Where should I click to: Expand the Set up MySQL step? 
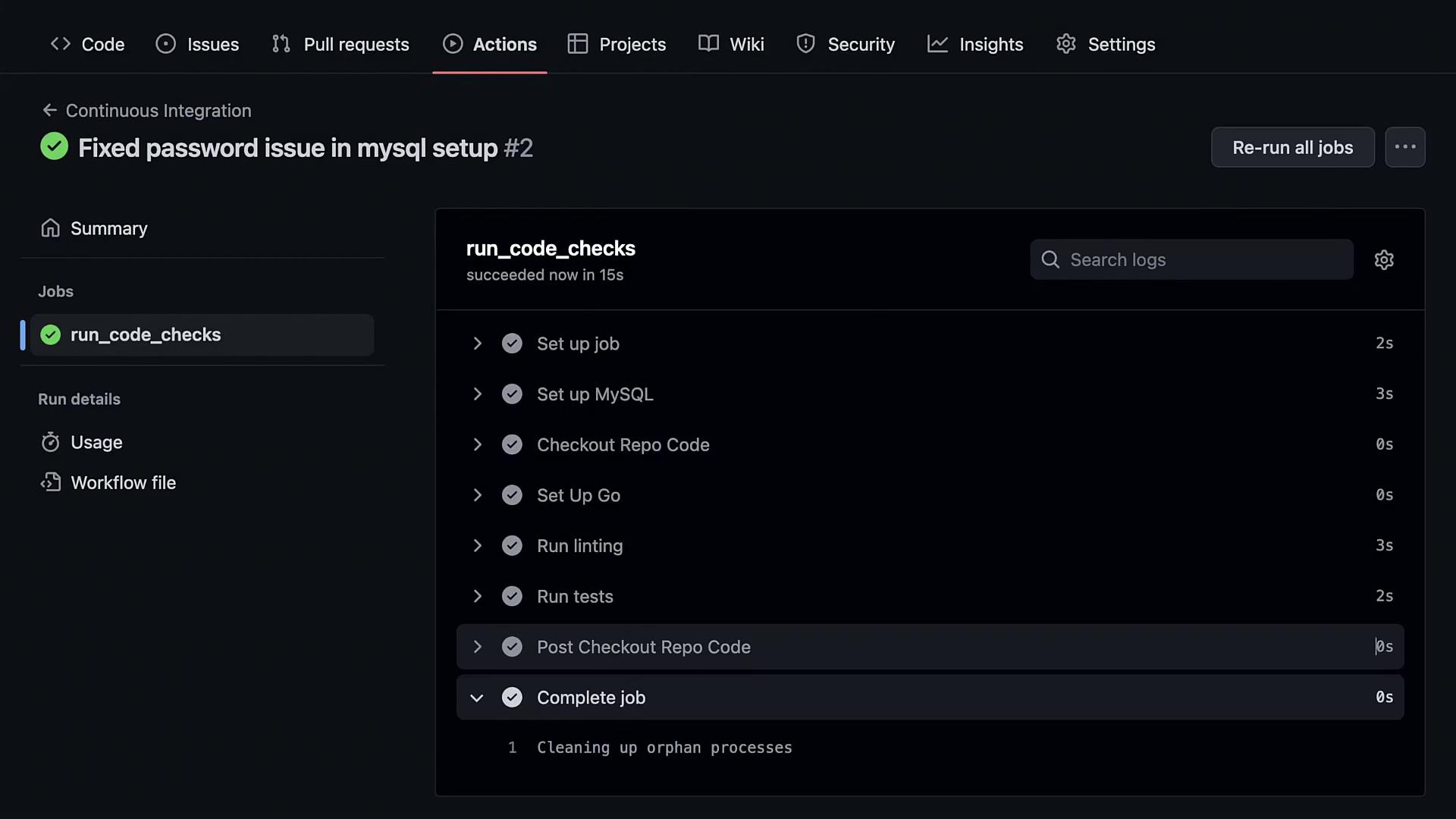[x=477, y=394]
